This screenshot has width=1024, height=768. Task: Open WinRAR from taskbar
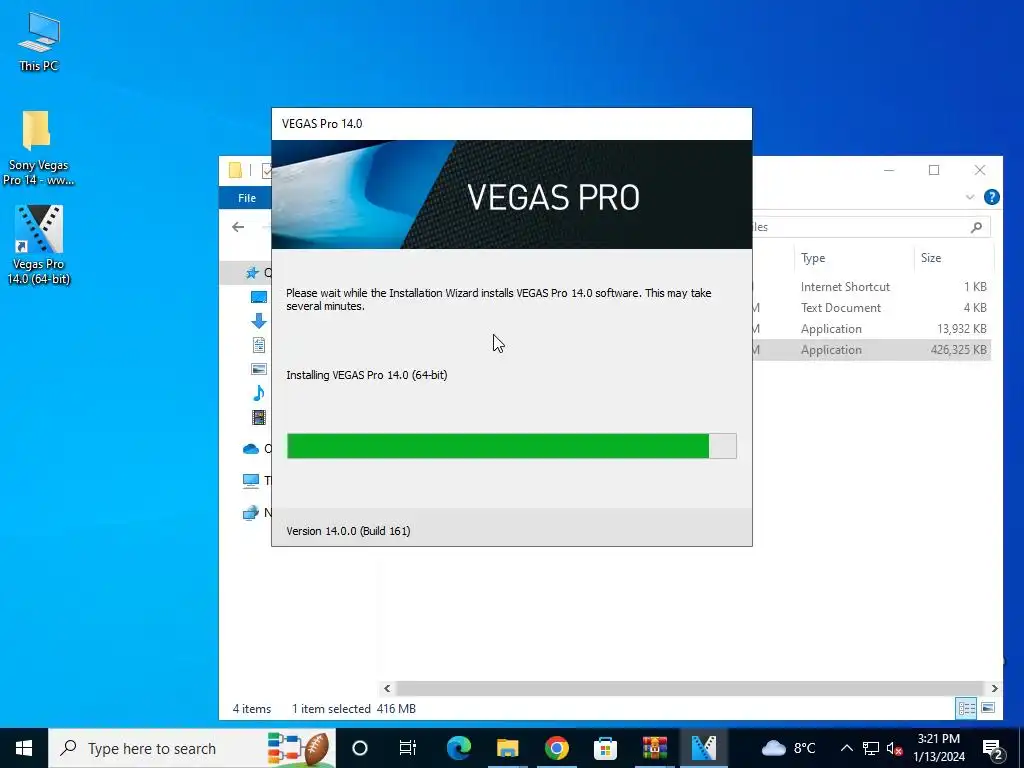[x=654, y=748]
